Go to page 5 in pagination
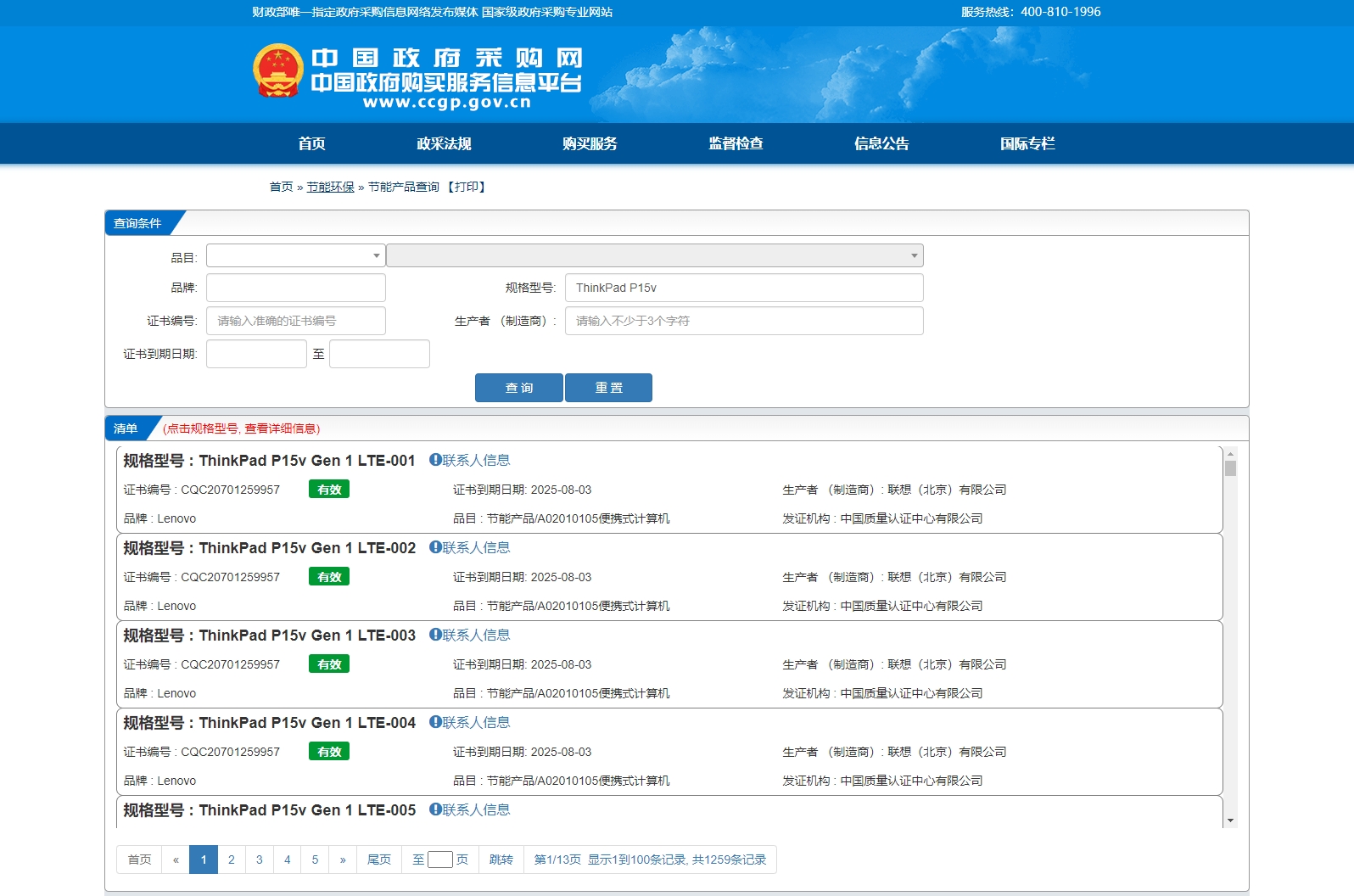1354x896 pixels. click(x=315, y=860)
